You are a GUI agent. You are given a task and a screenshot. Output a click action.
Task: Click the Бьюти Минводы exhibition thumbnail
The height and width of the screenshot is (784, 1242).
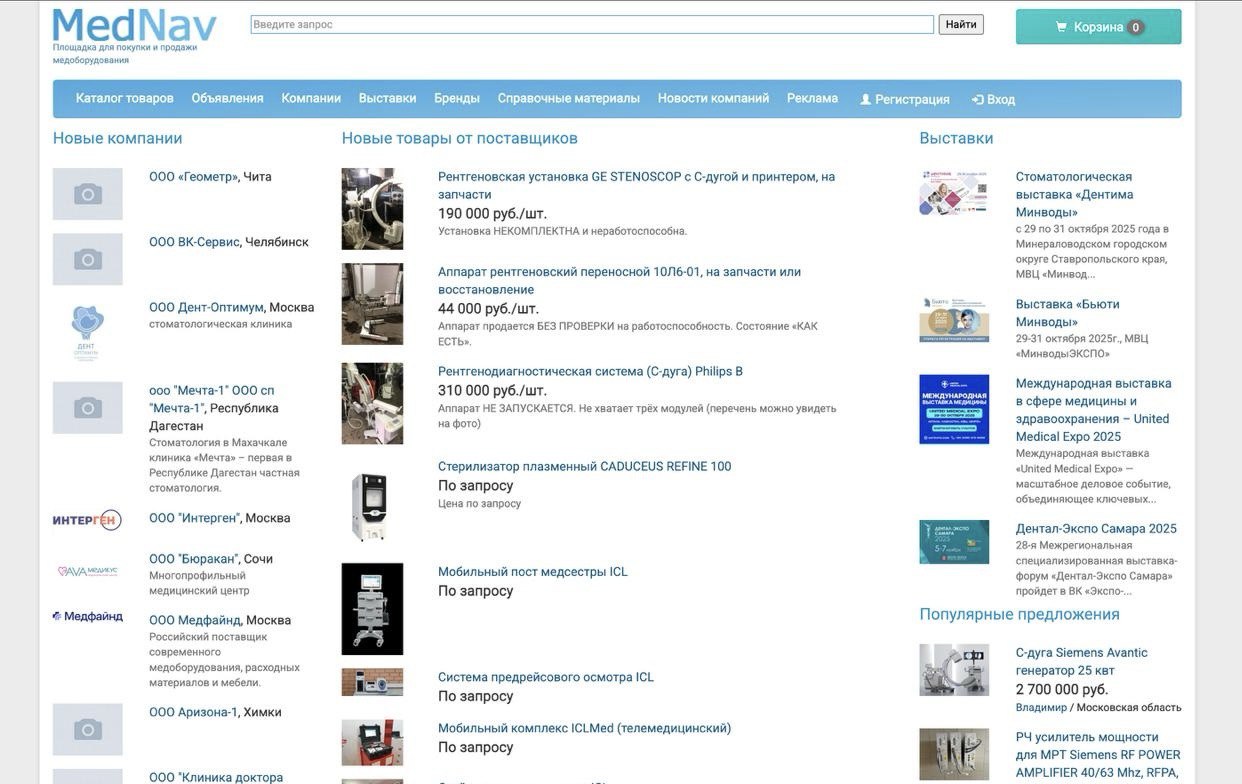(954, 319)
